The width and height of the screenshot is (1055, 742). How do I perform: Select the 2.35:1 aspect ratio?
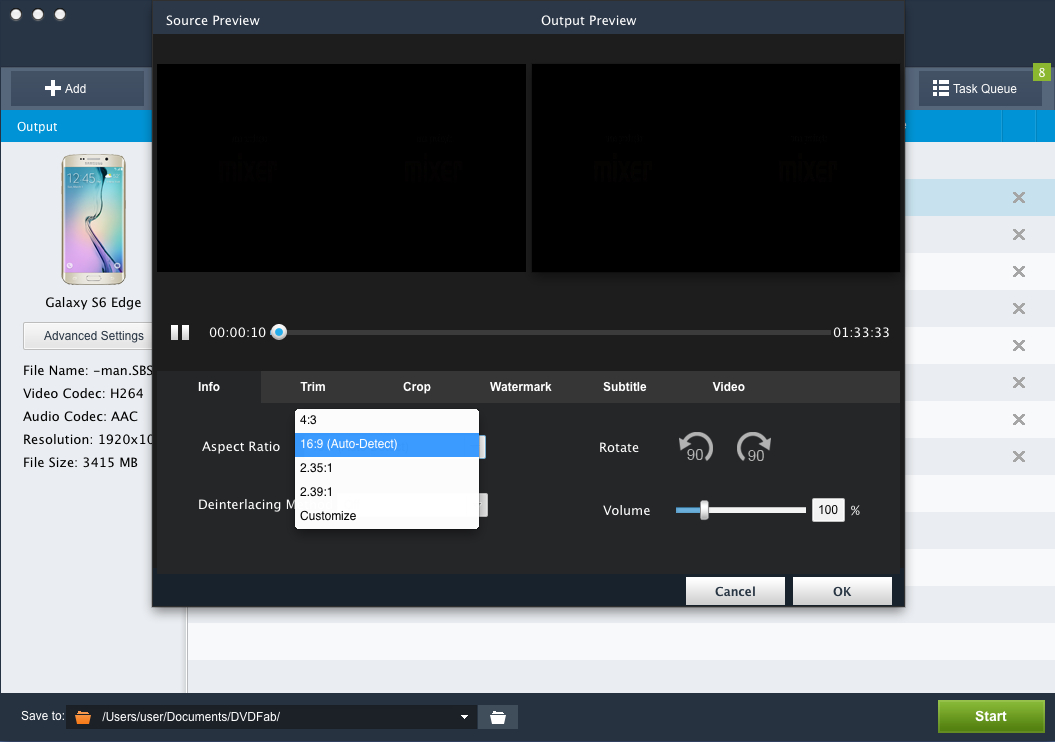coord(387,468)
